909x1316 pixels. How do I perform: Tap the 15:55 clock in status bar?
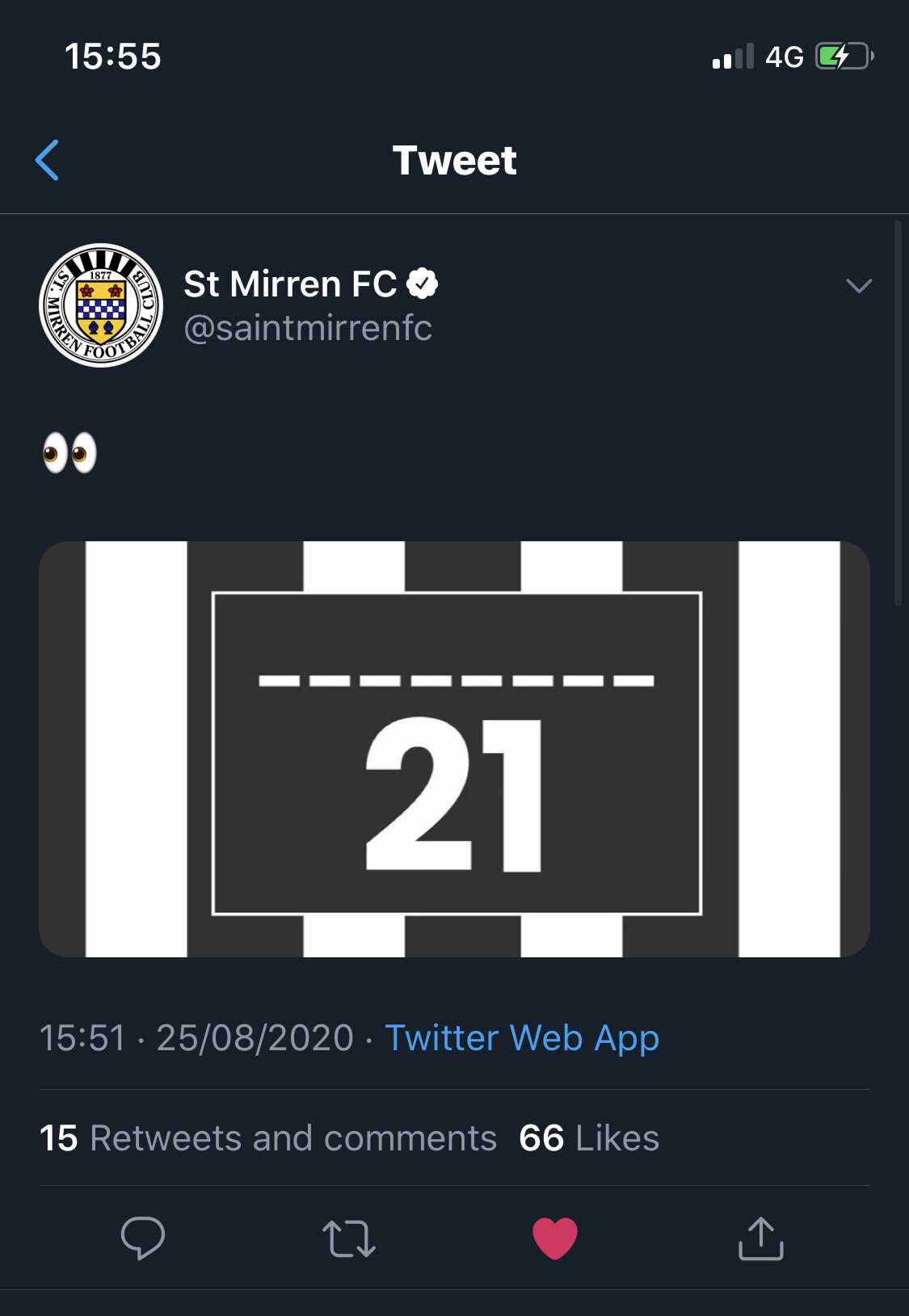coord(113,57)
